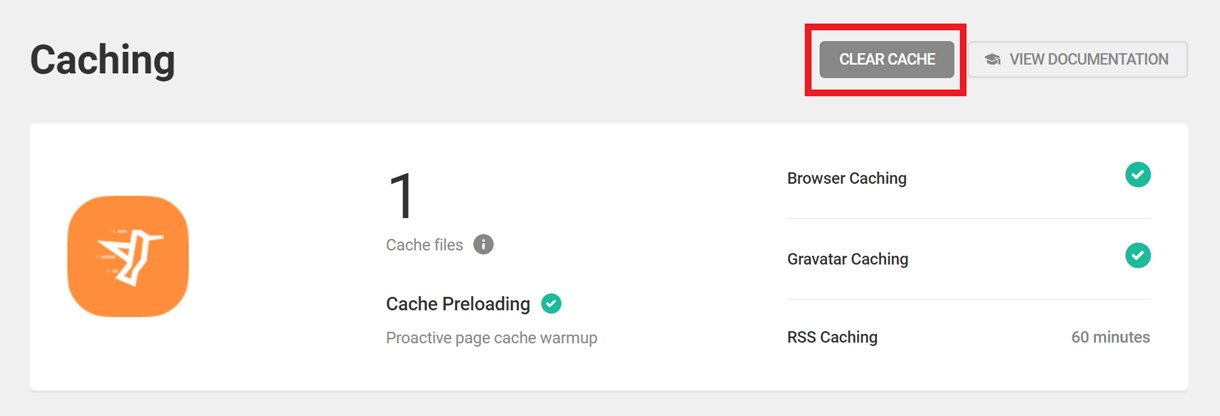Click the Browser Caching green checkmark
The image size is (1220, 416).
pos(1138,175)
